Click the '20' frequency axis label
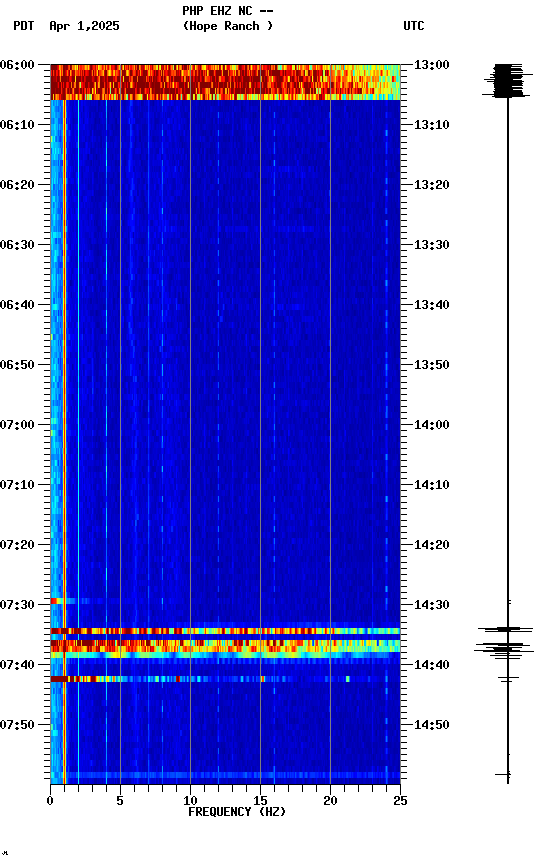This screenshot has width=552, height=864. pos(331,801)
